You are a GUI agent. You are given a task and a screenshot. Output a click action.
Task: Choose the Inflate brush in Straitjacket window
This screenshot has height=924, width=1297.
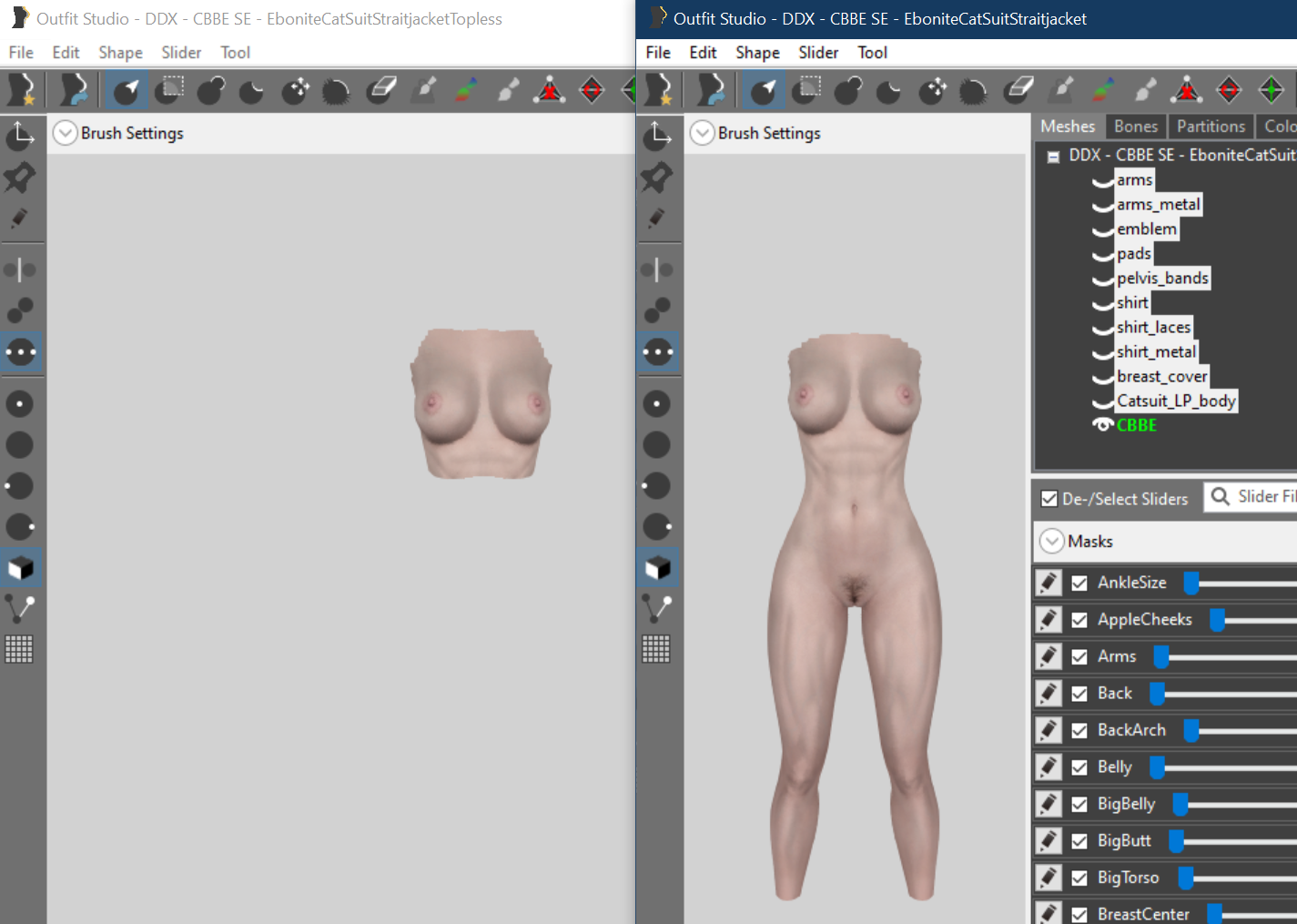tap(848, 90)
